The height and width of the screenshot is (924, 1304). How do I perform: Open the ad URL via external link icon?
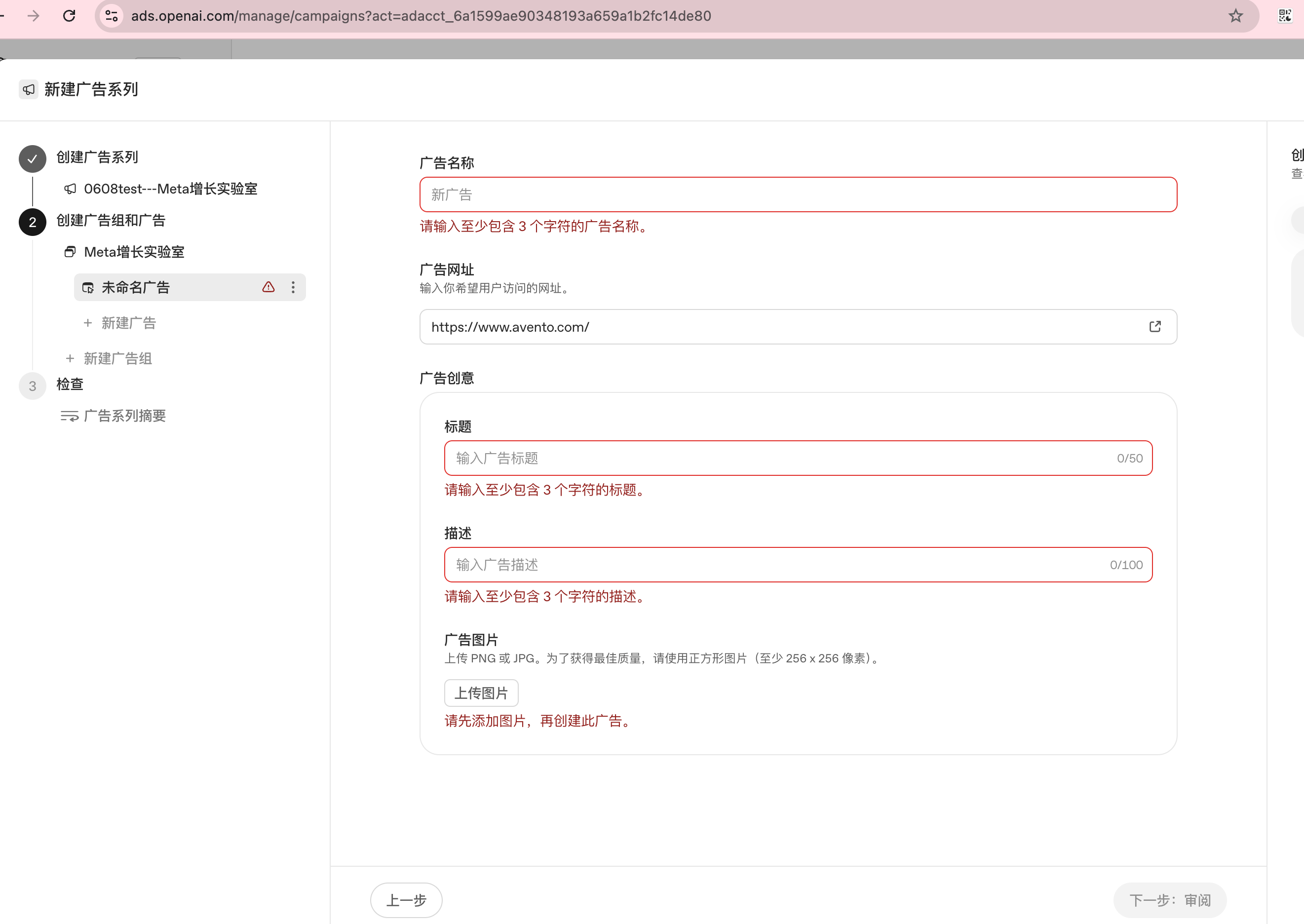(x=1154, y=327)
